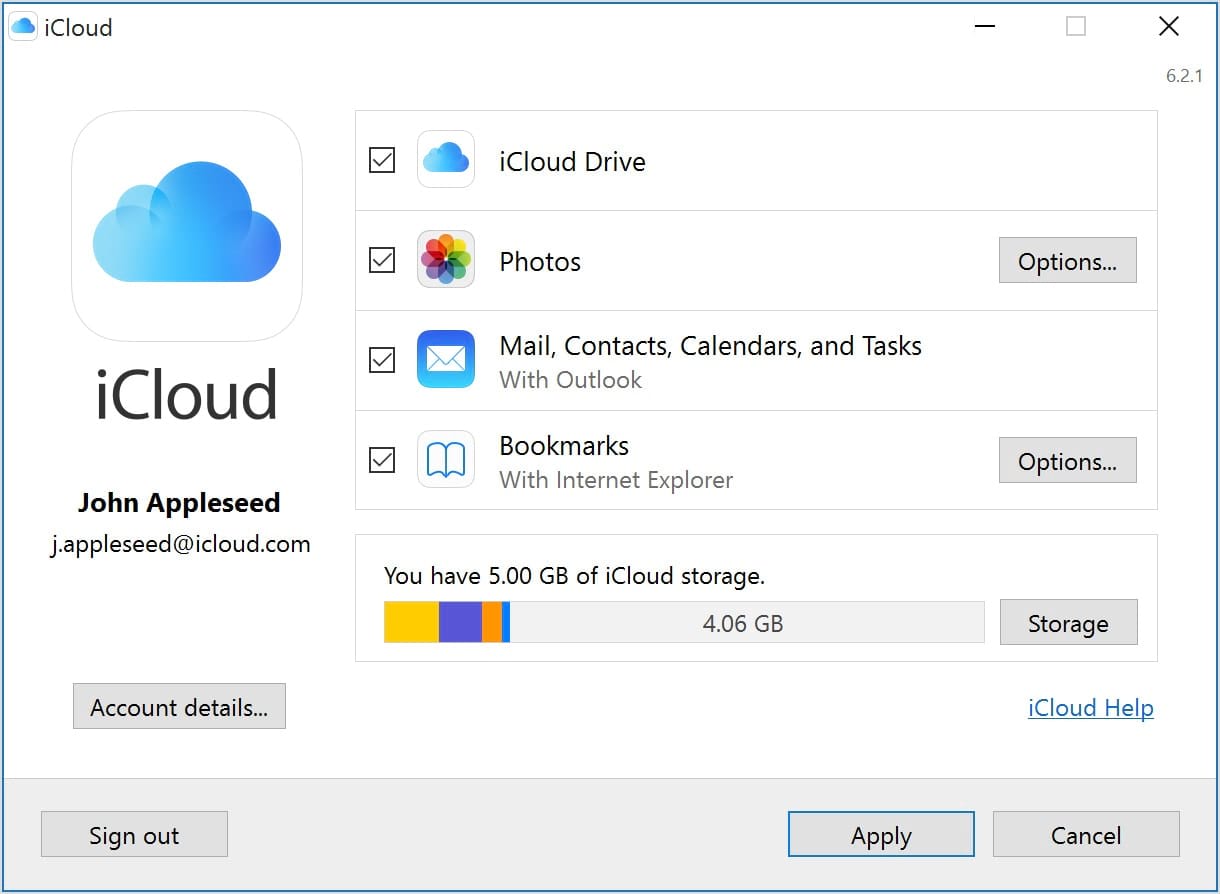Uncheck the Photos checkbox
This screenshot has width=1220, height=894.
(x=381, y=260)
